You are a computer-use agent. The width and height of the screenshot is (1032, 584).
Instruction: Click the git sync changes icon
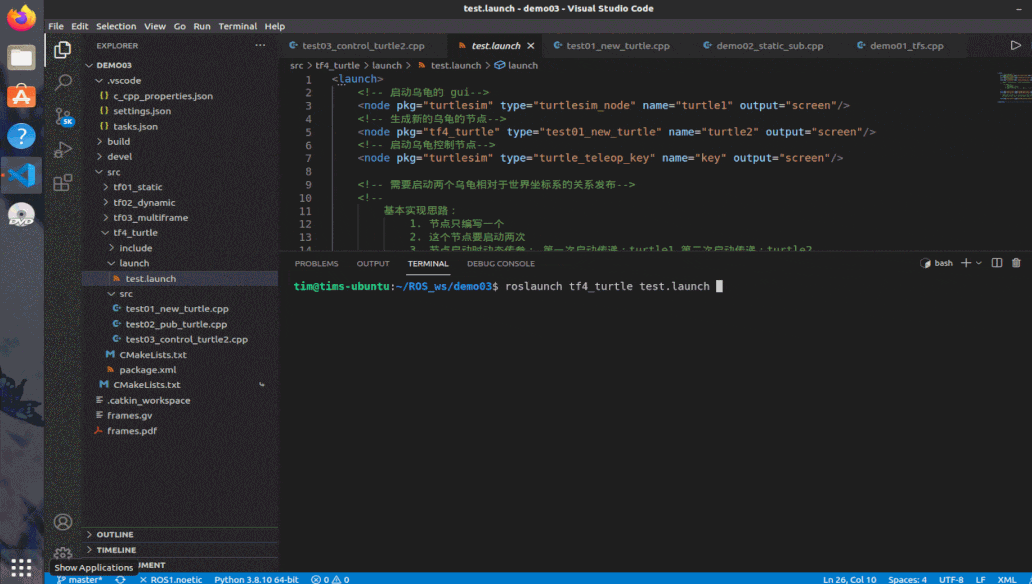[121, 579]
